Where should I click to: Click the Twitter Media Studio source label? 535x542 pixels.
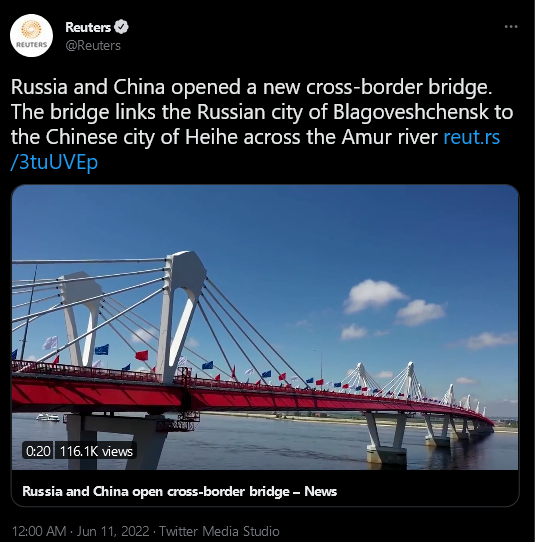(219, 531)
